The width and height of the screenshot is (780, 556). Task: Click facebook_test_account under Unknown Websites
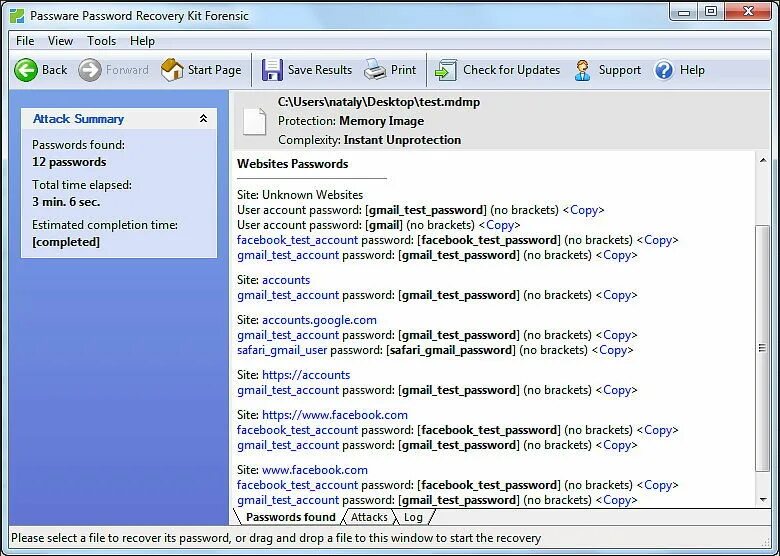click(297, 240)
